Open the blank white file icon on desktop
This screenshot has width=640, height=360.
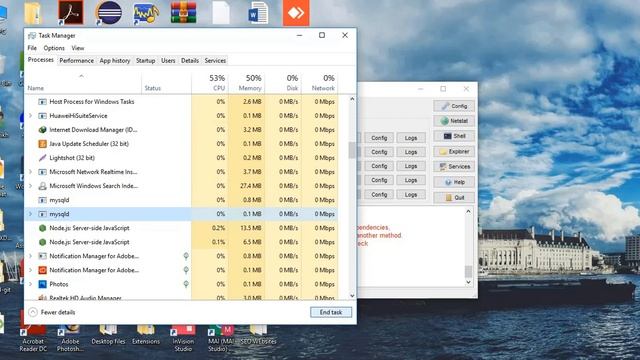(221, 12)
